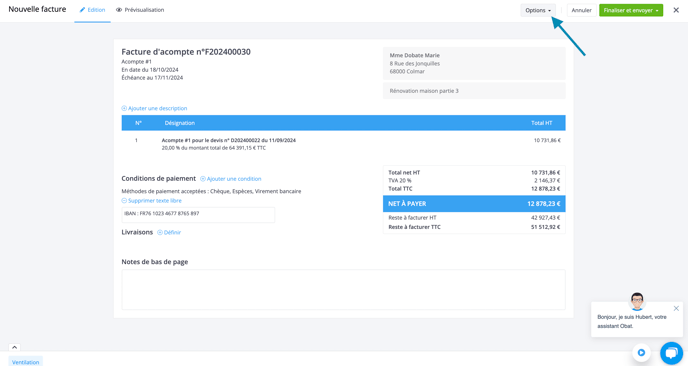Click the Désignation column header
The width and height of the screenshot is (688, 366).
point(179,123)
